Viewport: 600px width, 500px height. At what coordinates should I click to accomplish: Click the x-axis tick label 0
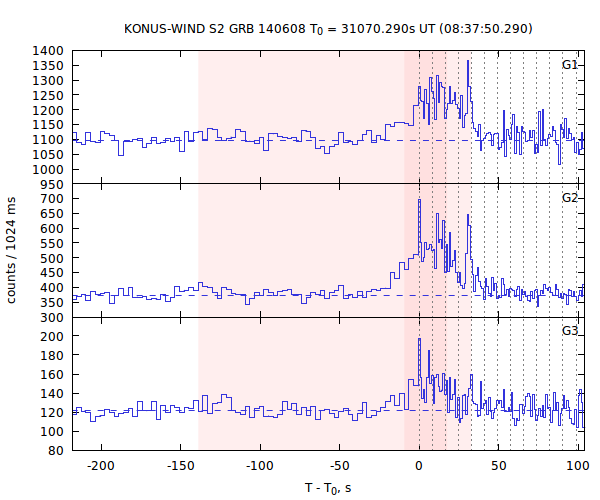419,466
